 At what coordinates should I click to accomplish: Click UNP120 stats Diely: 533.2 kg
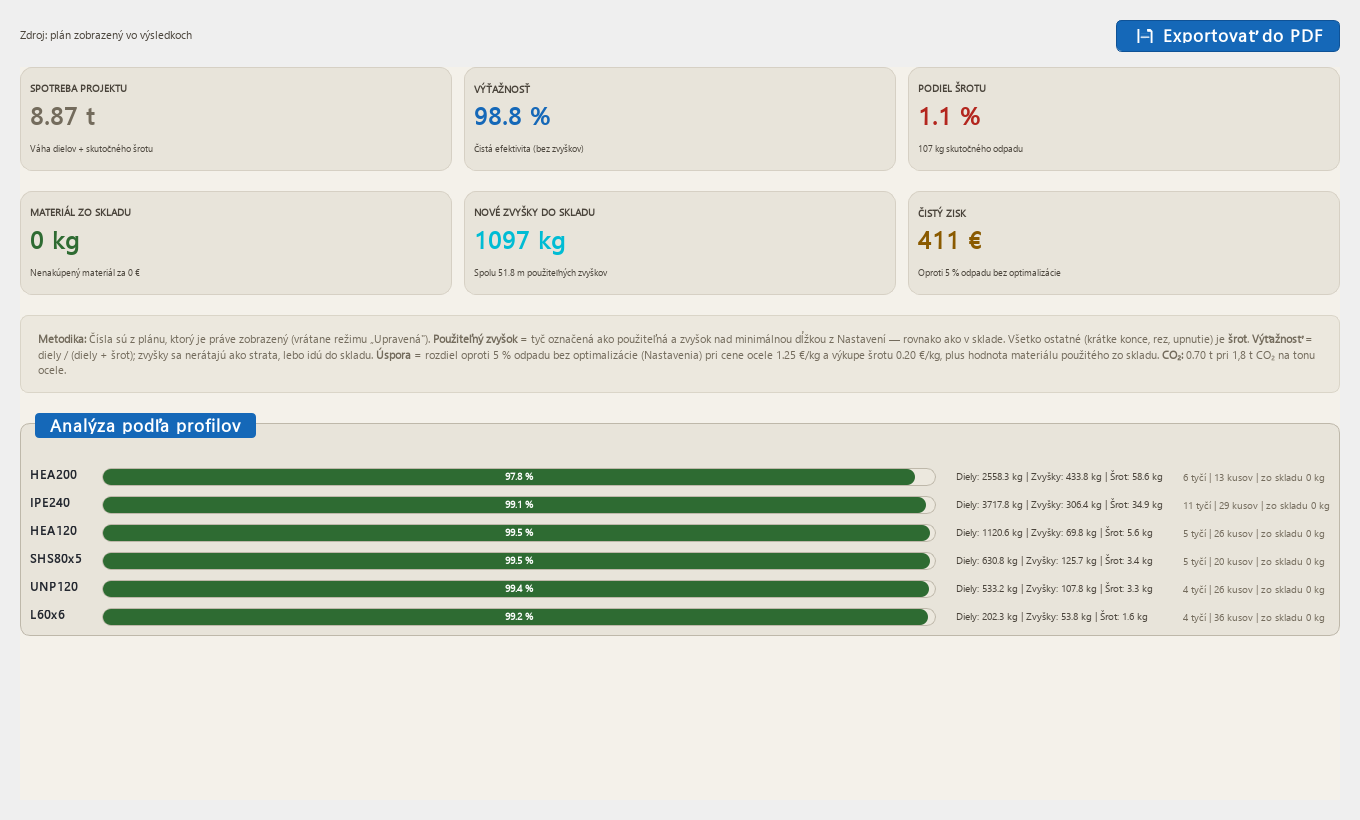pos(987,589)
